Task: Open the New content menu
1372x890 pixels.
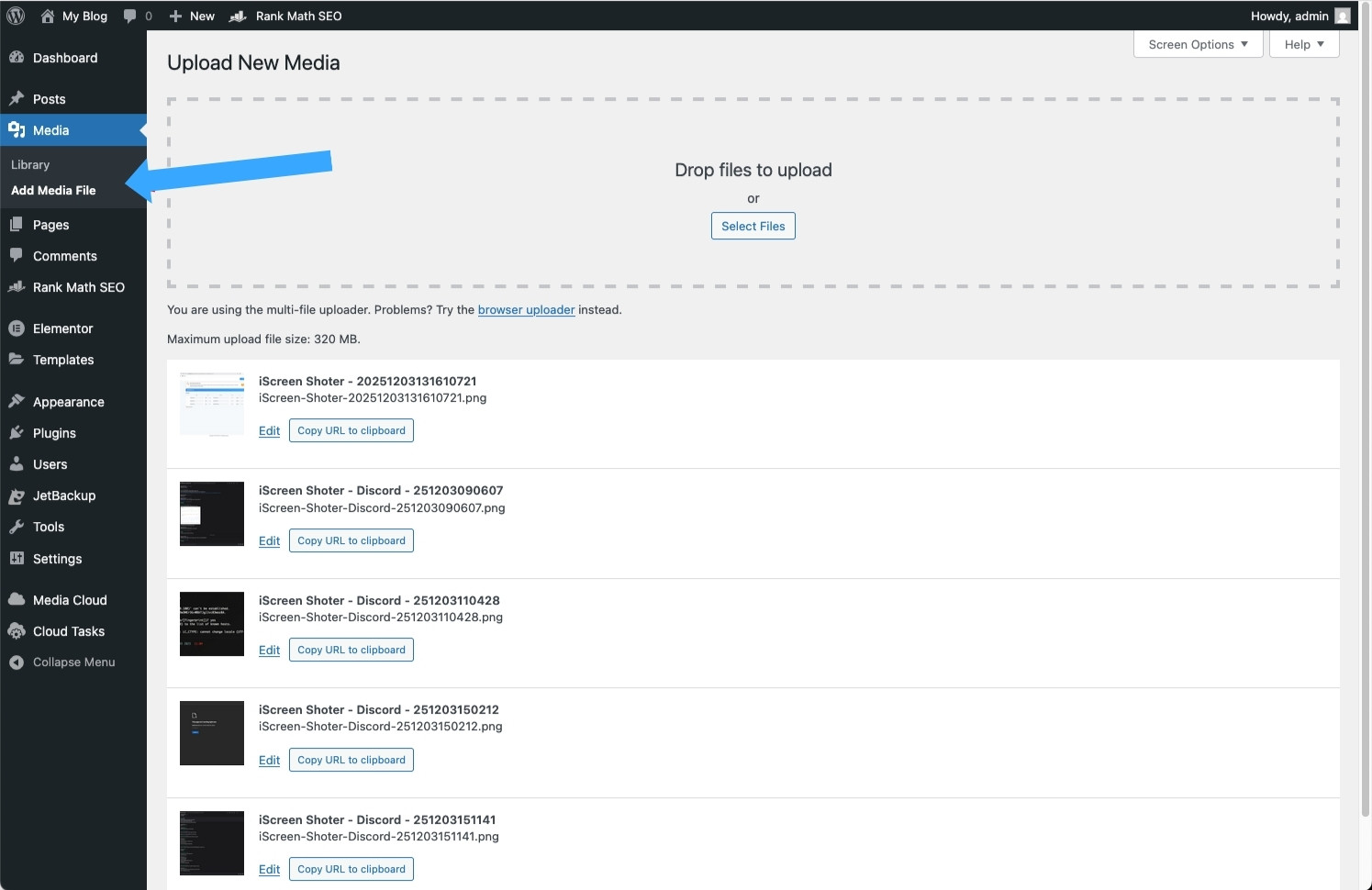Action: pos(192,16)
